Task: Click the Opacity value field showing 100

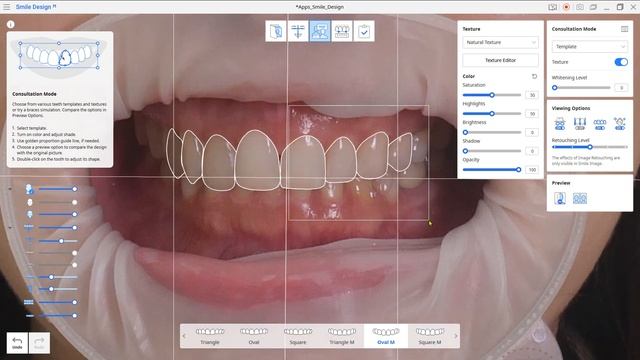Action: pyautogui.click(x=532, y=170)
